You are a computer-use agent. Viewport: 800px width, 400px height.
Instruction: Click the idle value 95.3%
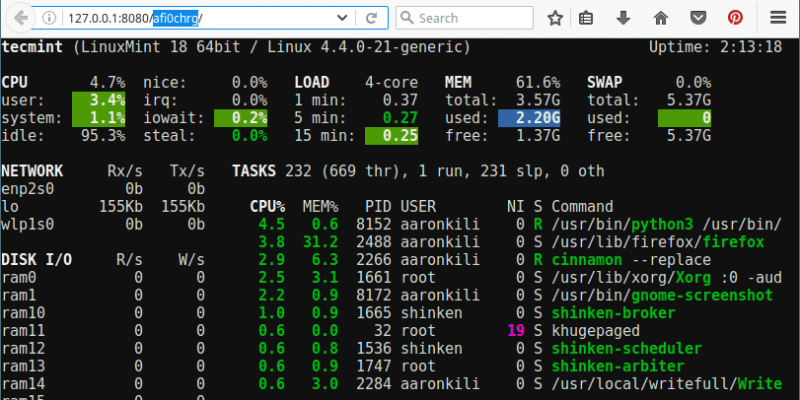pos(103,136)
